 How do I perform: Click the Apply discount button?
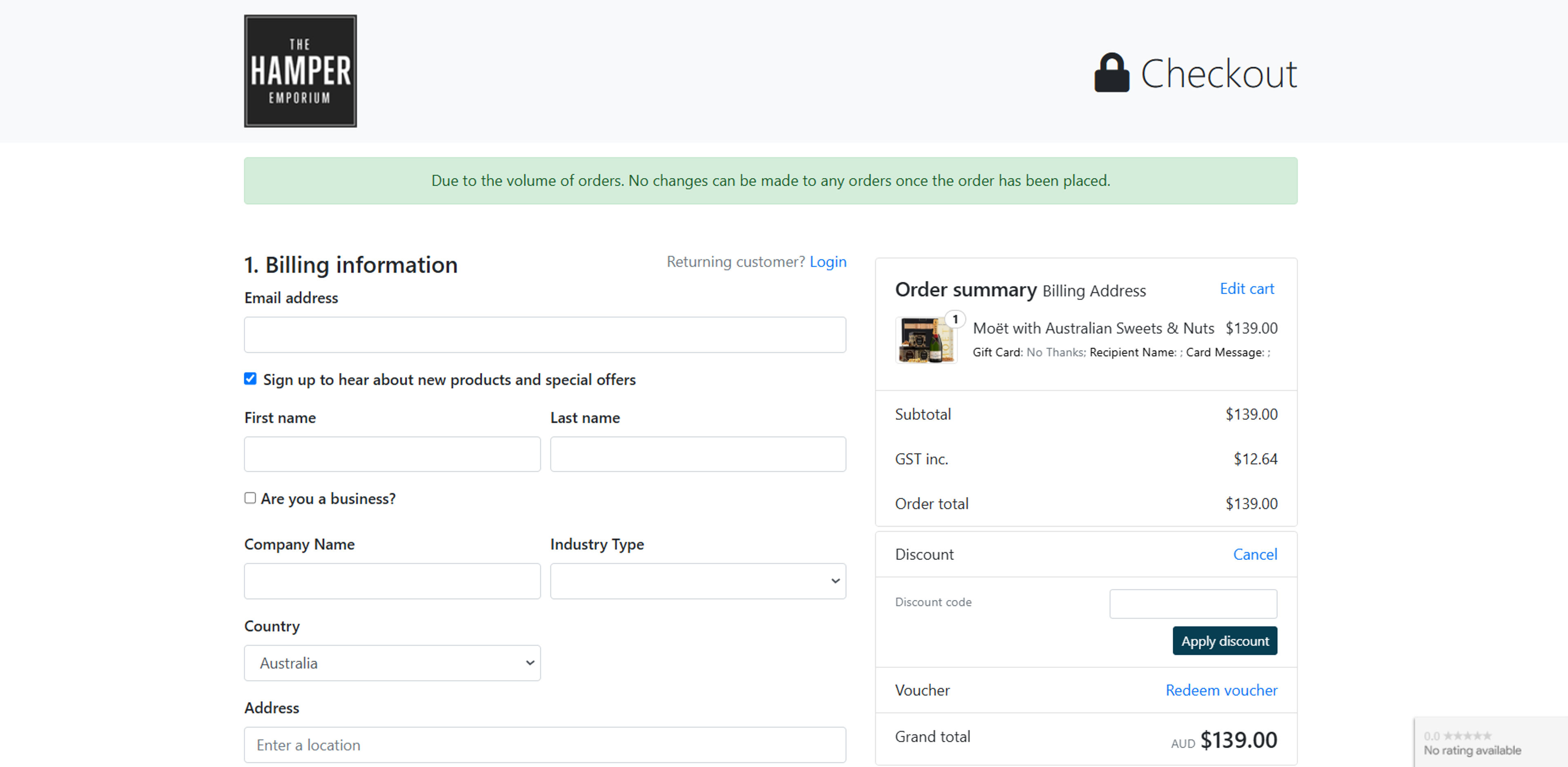point(1225,641)
